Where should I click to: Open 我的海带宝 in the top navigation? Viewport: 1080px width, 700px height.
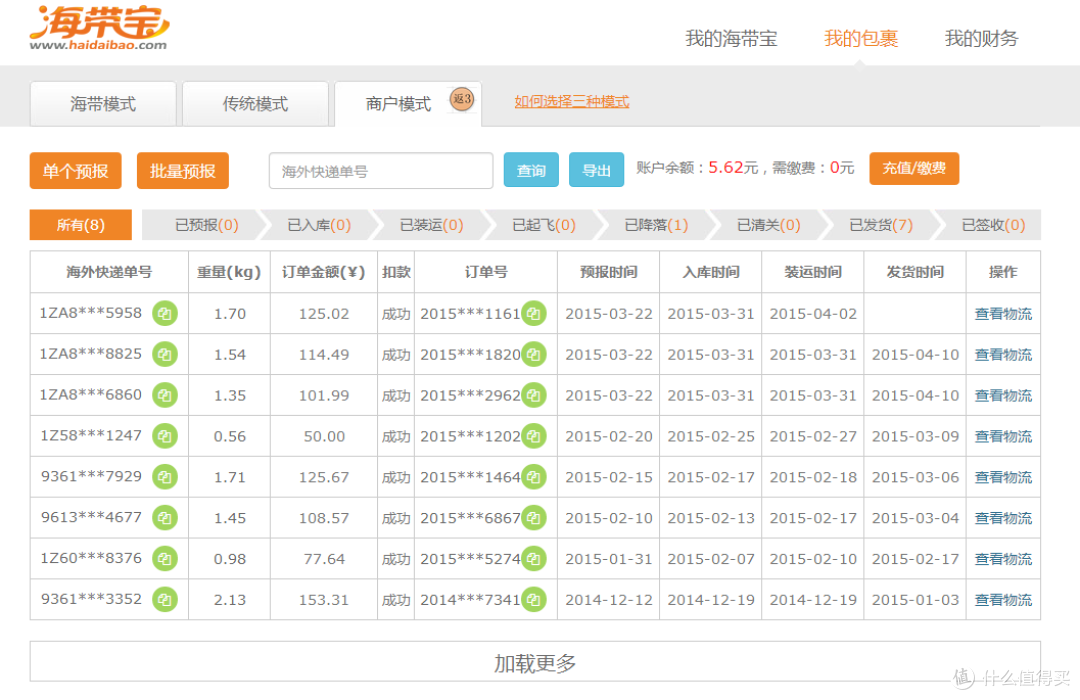click(x=731, y=39)
